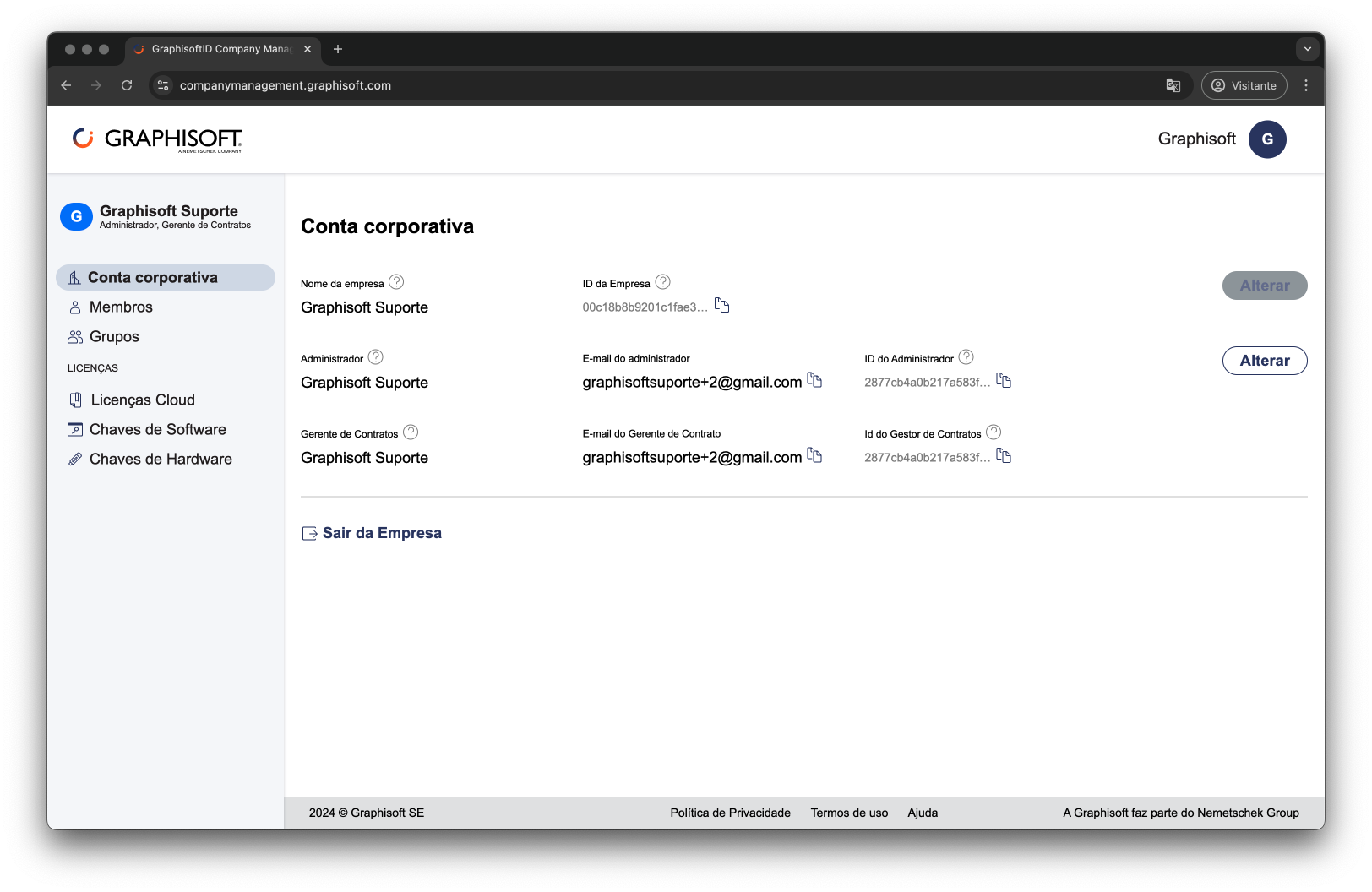
Task: Open Termos de uso footer link
Action: 849,813
